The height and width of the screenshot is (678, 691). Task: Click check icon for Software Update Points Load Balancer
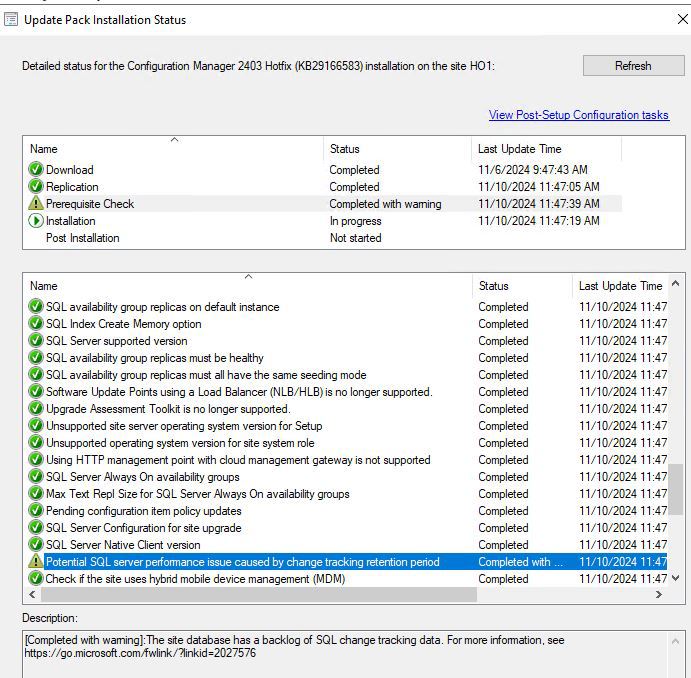[36, 391]
